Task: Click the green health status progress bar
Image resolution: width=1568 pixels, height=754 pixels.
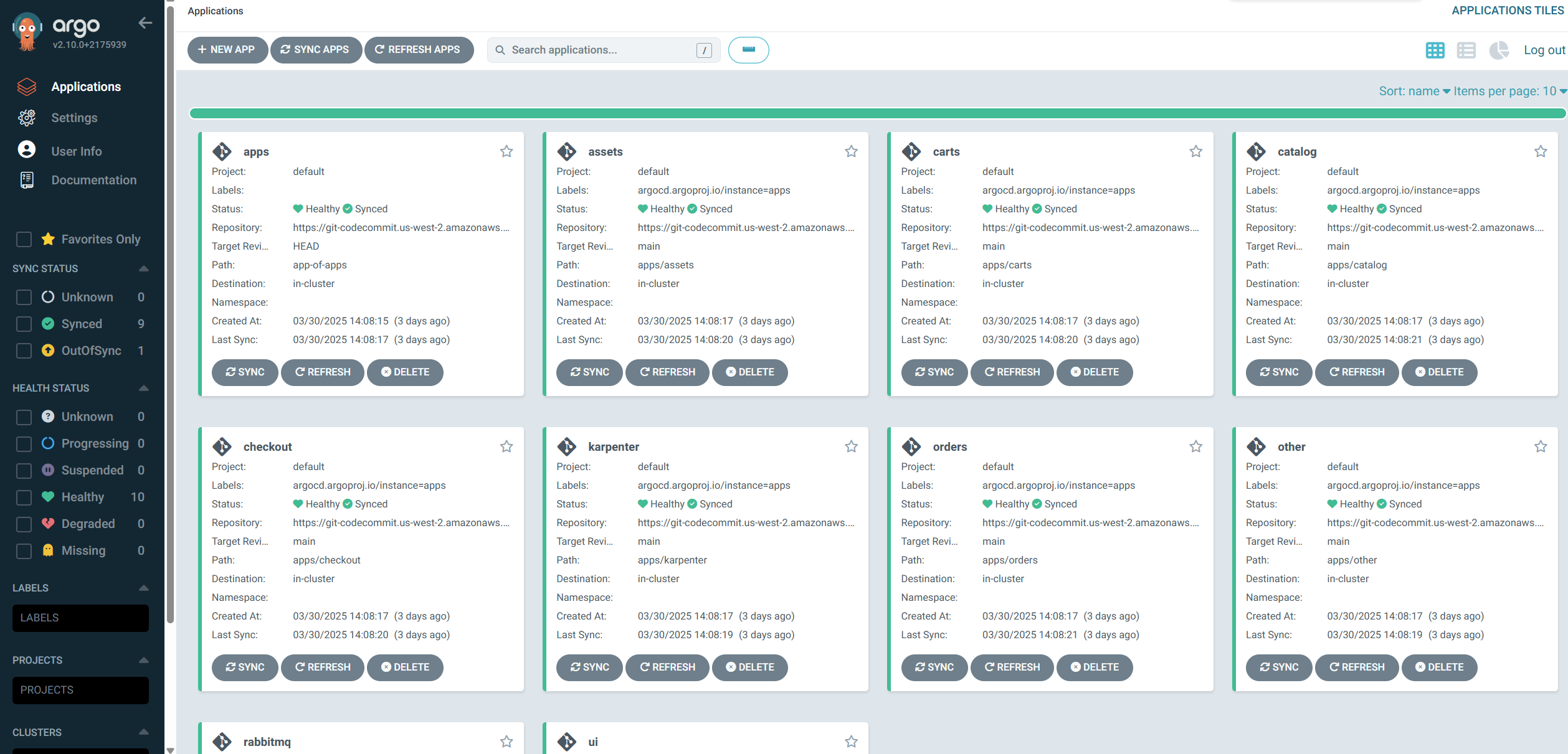Action: click(x=877, y=113)
